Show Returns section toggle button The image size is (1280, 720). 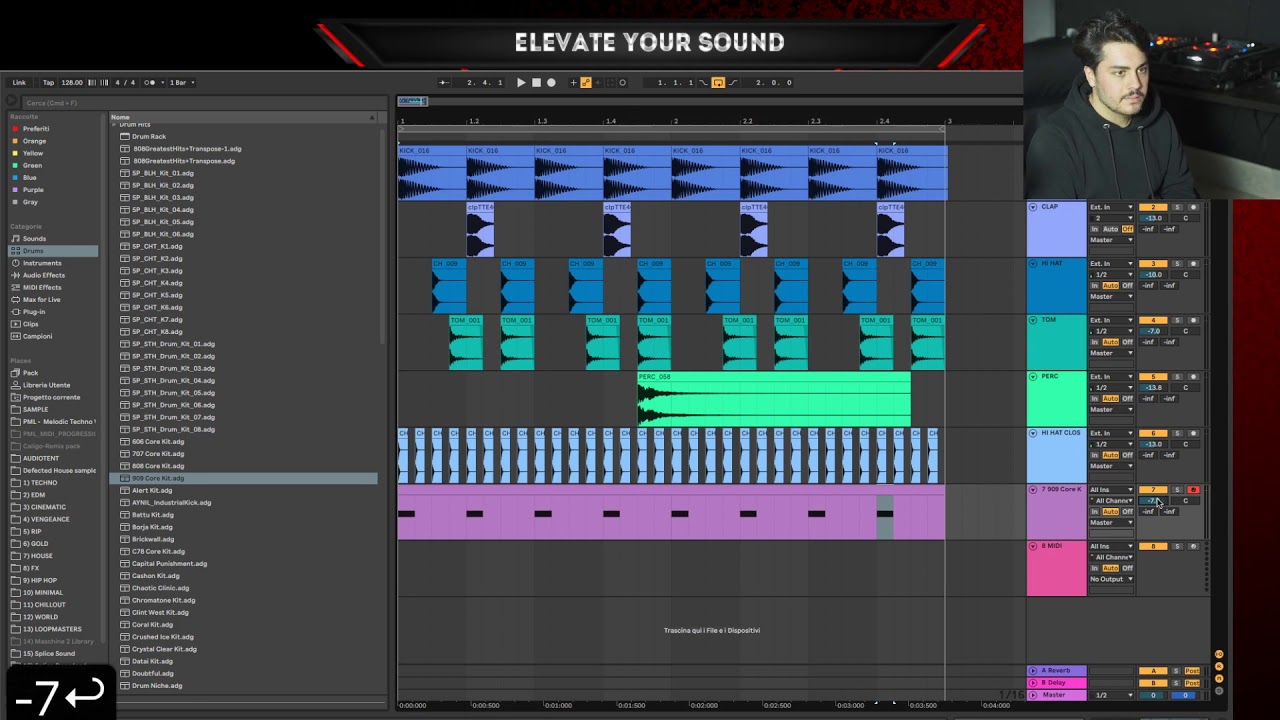pyautogui.click(x=1219, y=667)
